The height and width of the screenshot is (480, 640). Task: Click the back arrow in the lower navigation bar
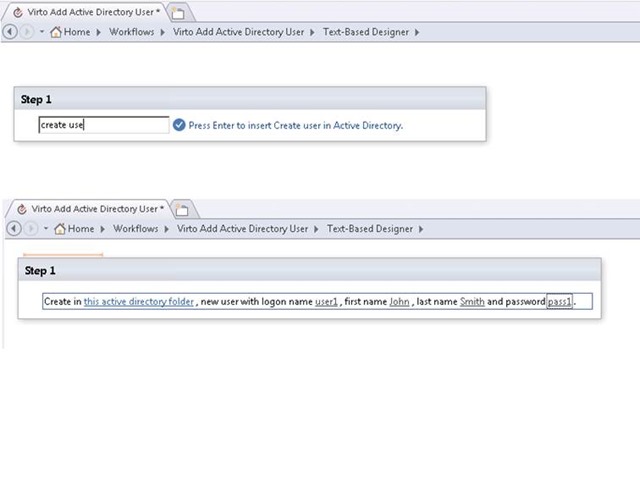point(13,228)
